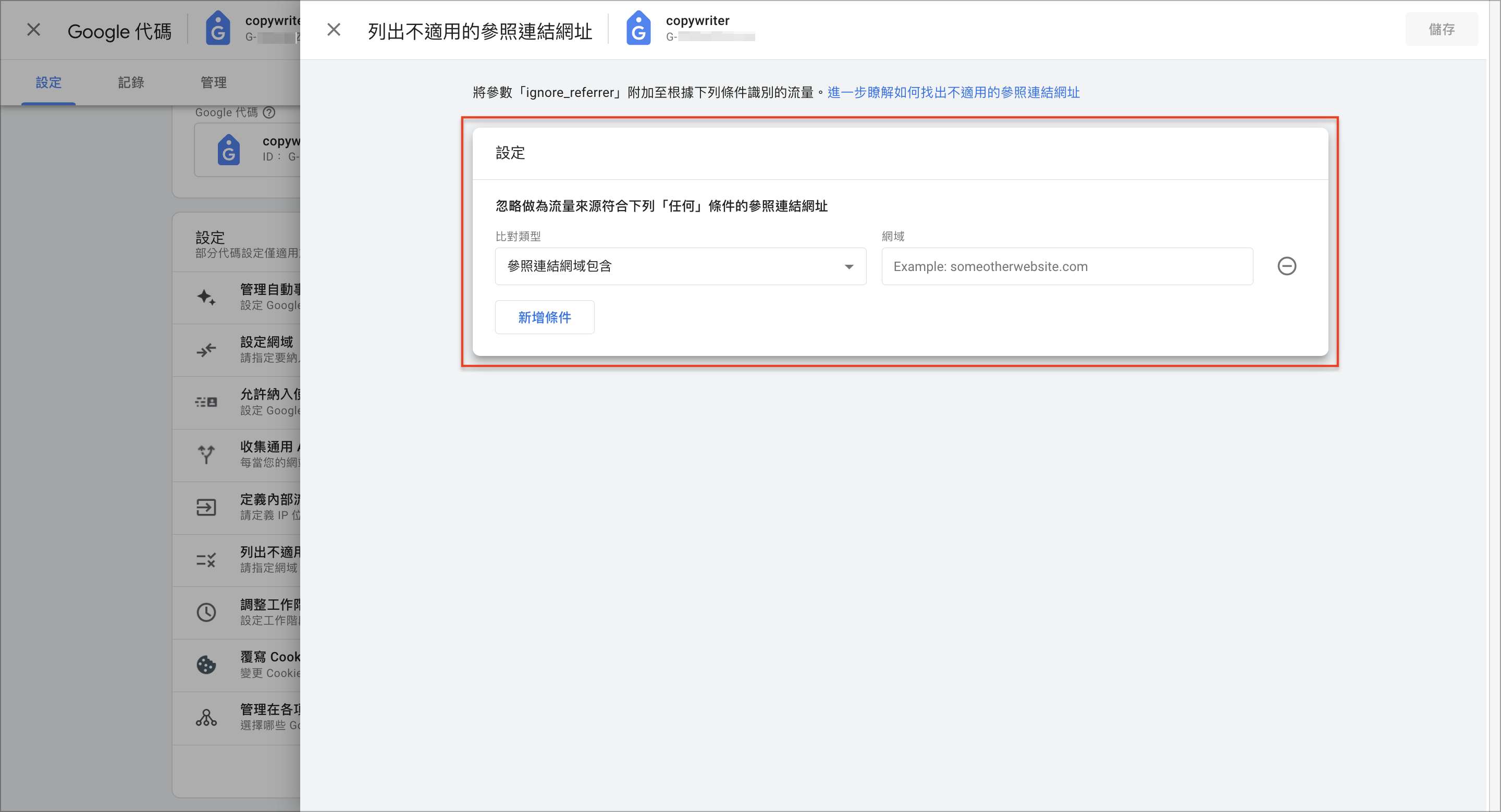Click the 收集通用 fork arrows icon

[x=206, y=455]
